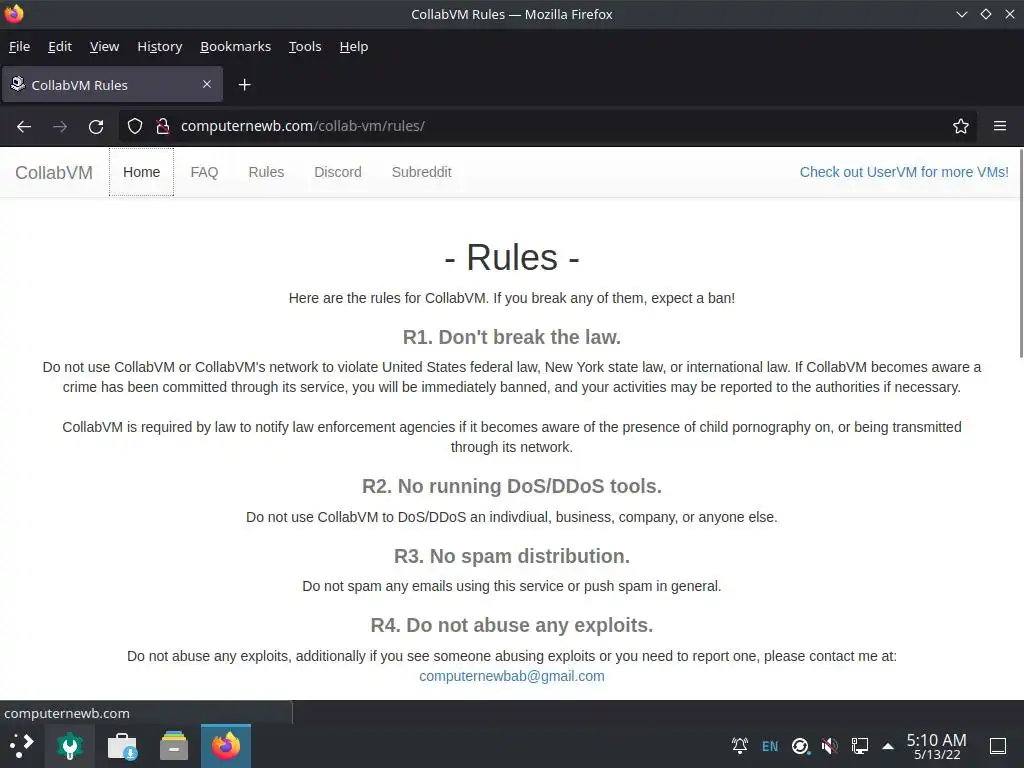
Task: Open the network connections tray icon
Action: coord(860,746)
